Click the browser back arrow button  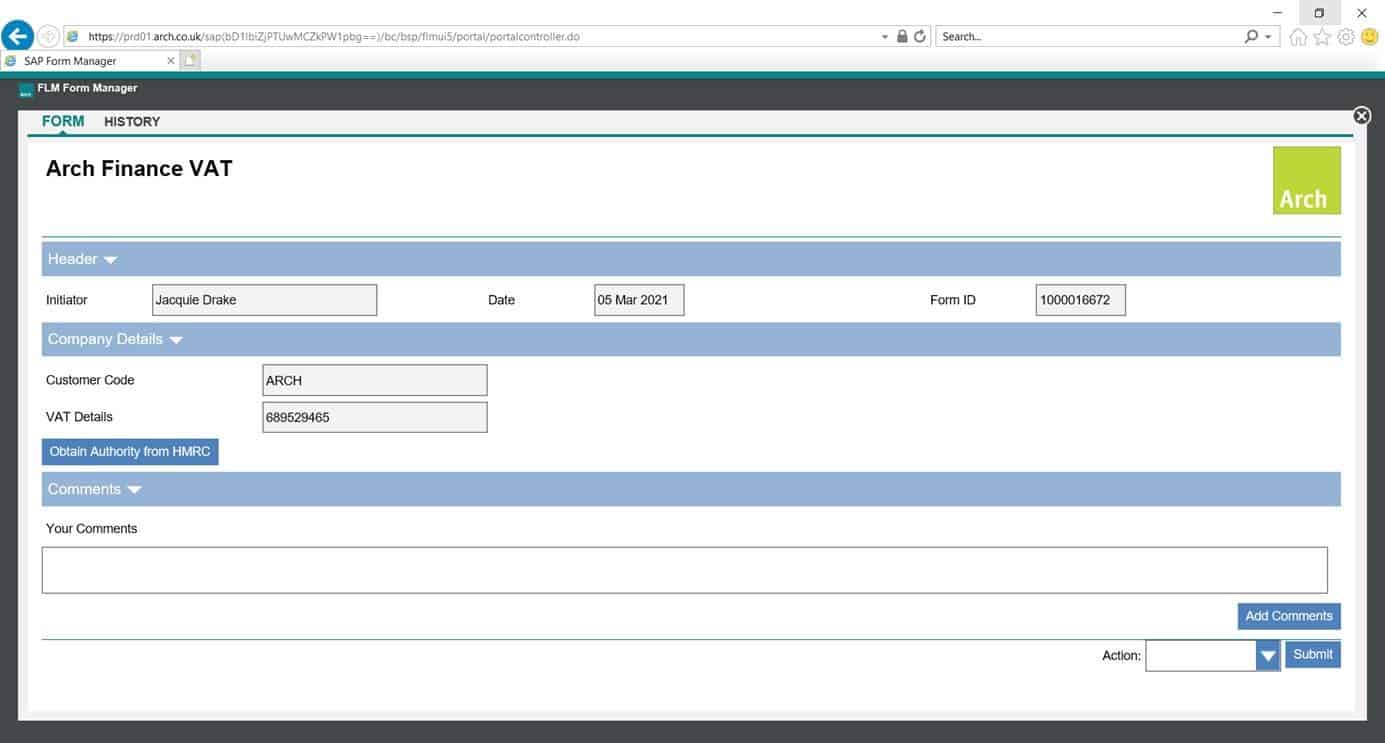point(18,36)
